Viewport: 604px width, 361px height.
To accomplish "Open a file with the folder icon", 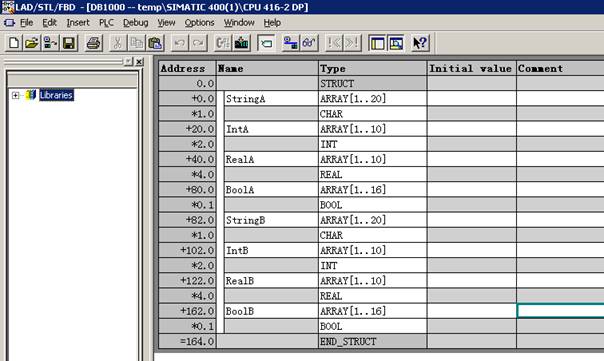I will click(x=32, y=43).
